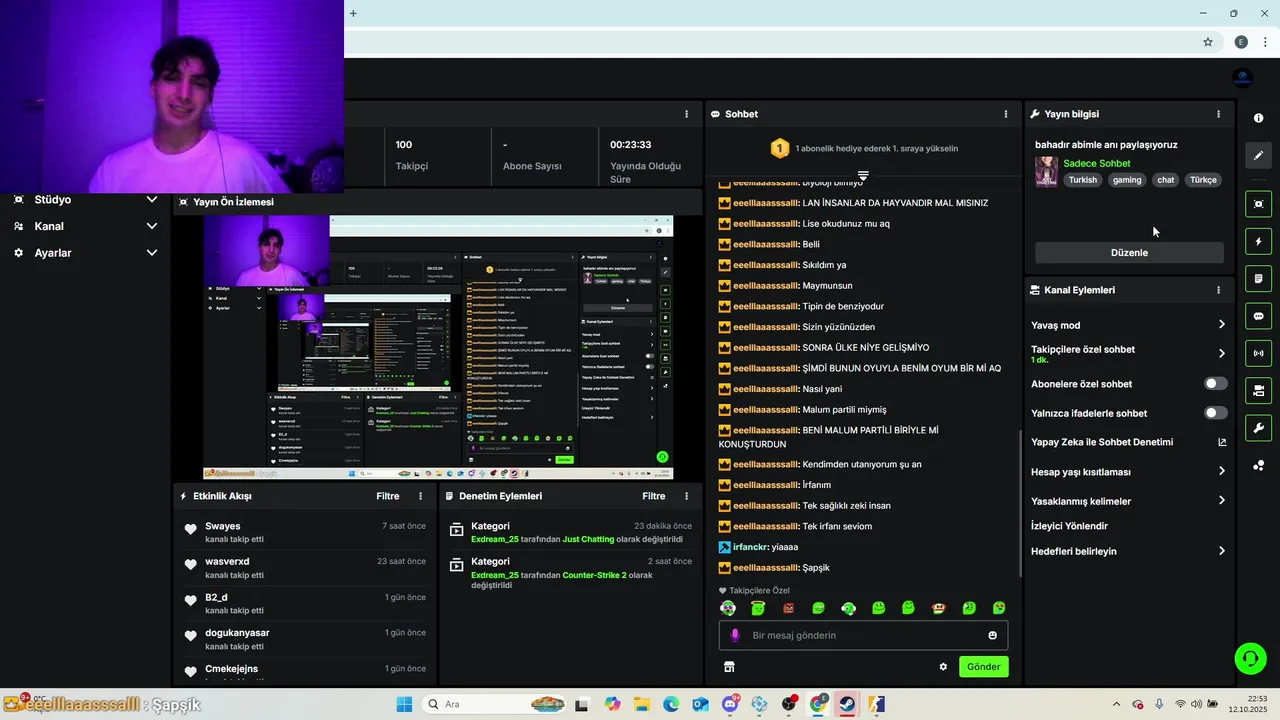Select the last emote with heart eyes
The image size is (1280, 720).
(x=999, y=608)
